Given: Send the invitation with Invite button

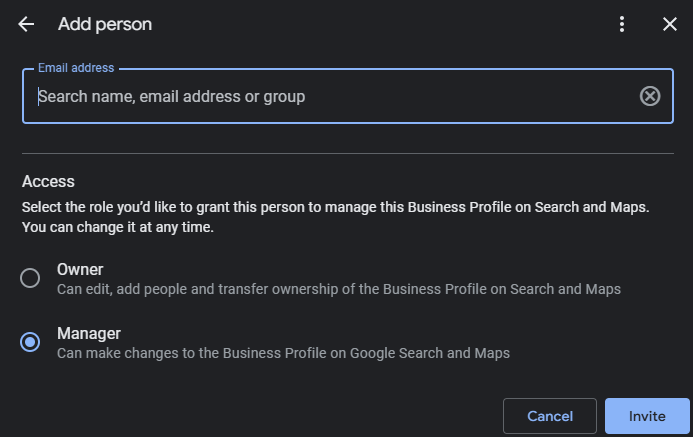Looking at the screenshot, I should coord(647,416).
